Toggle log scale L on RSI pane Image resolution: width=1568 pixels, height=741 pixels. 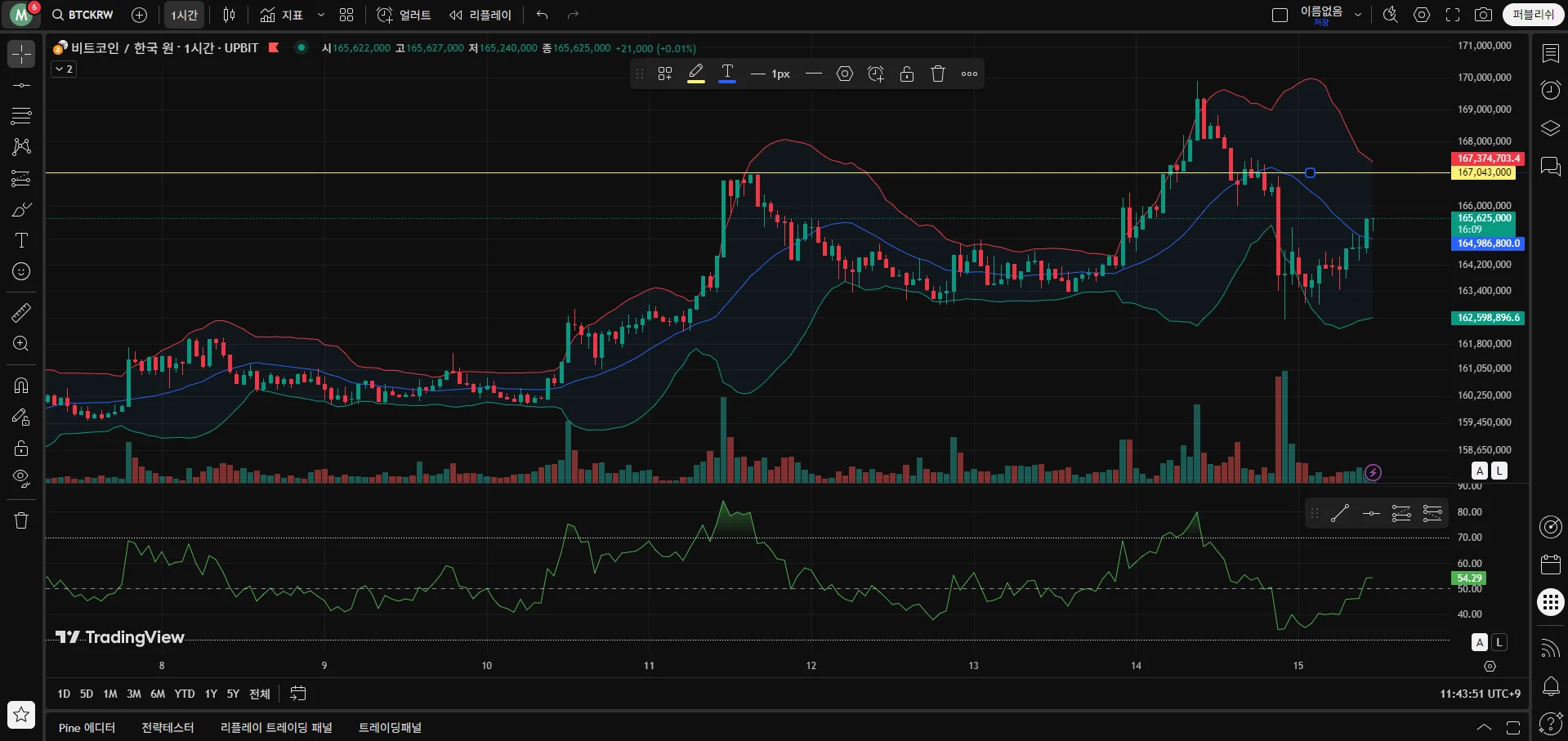click(x=1499, y=642)
